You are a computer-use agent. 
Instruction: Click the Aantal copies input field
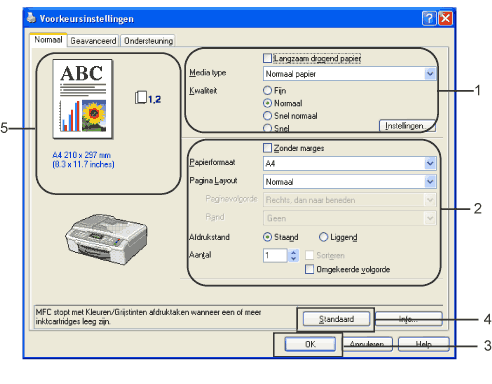click(x=275, y=256)
